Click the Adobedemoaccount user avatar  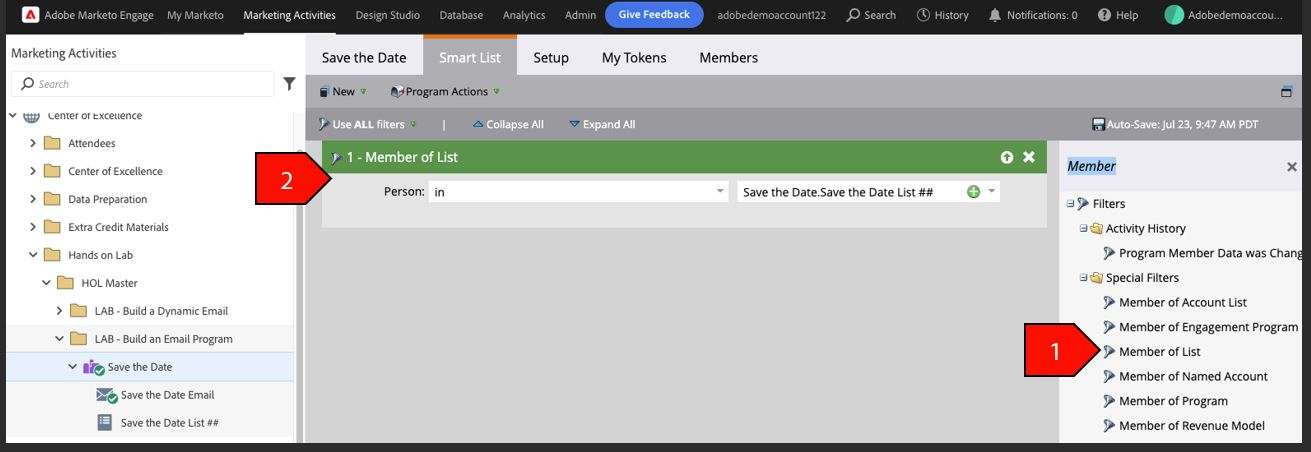pos(1175,15)
